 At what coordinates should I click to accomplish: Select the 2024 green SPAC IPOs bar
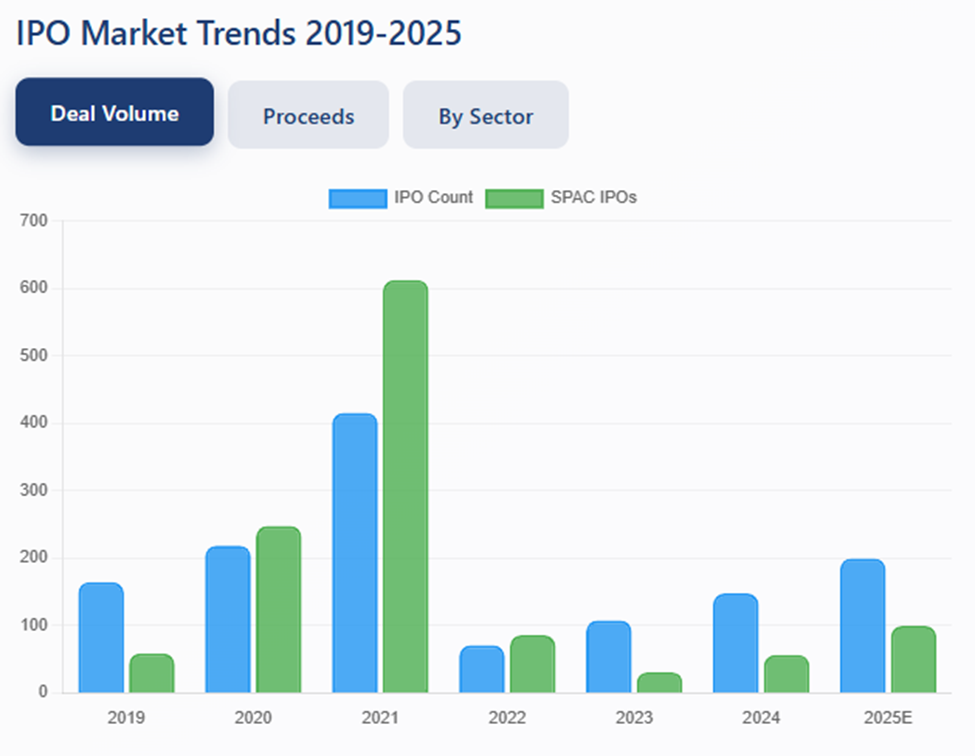pos(786,674)
